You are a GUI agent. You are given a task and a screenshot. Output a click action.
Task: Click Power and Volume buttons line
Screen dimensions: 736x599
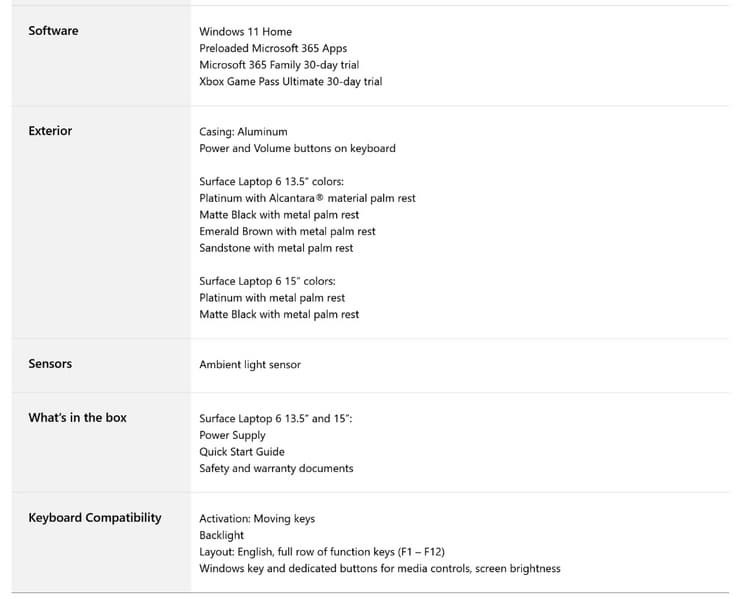click(297, 148)
